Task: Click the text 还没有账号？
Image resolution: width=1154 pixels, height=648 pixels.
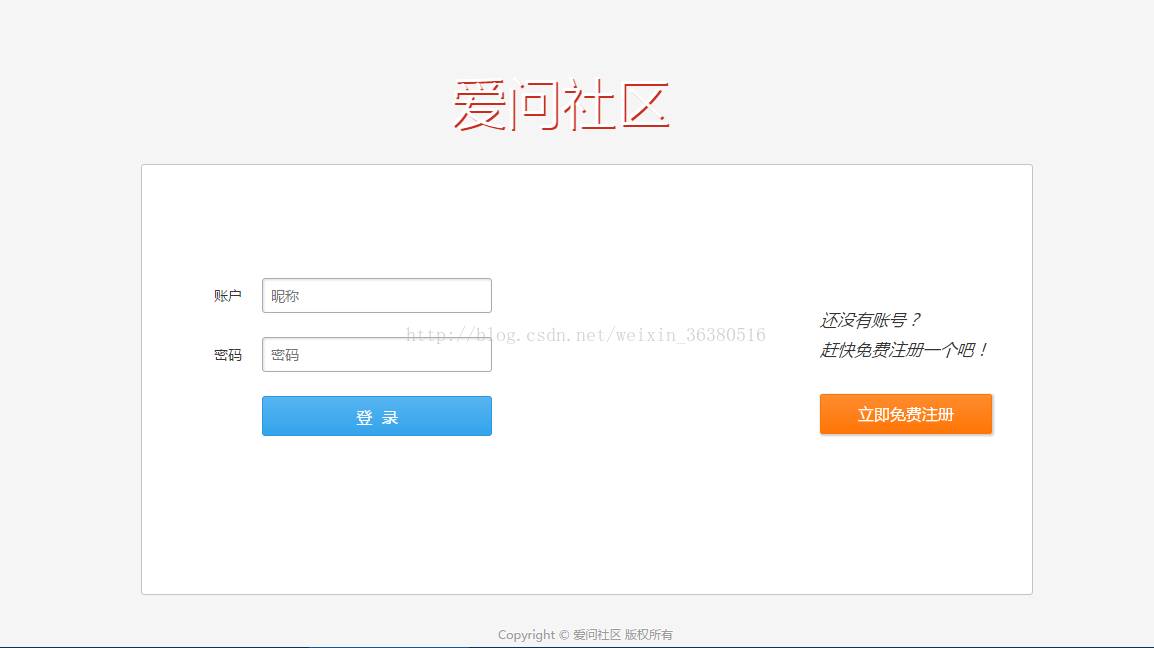Action: pos(870,320)
